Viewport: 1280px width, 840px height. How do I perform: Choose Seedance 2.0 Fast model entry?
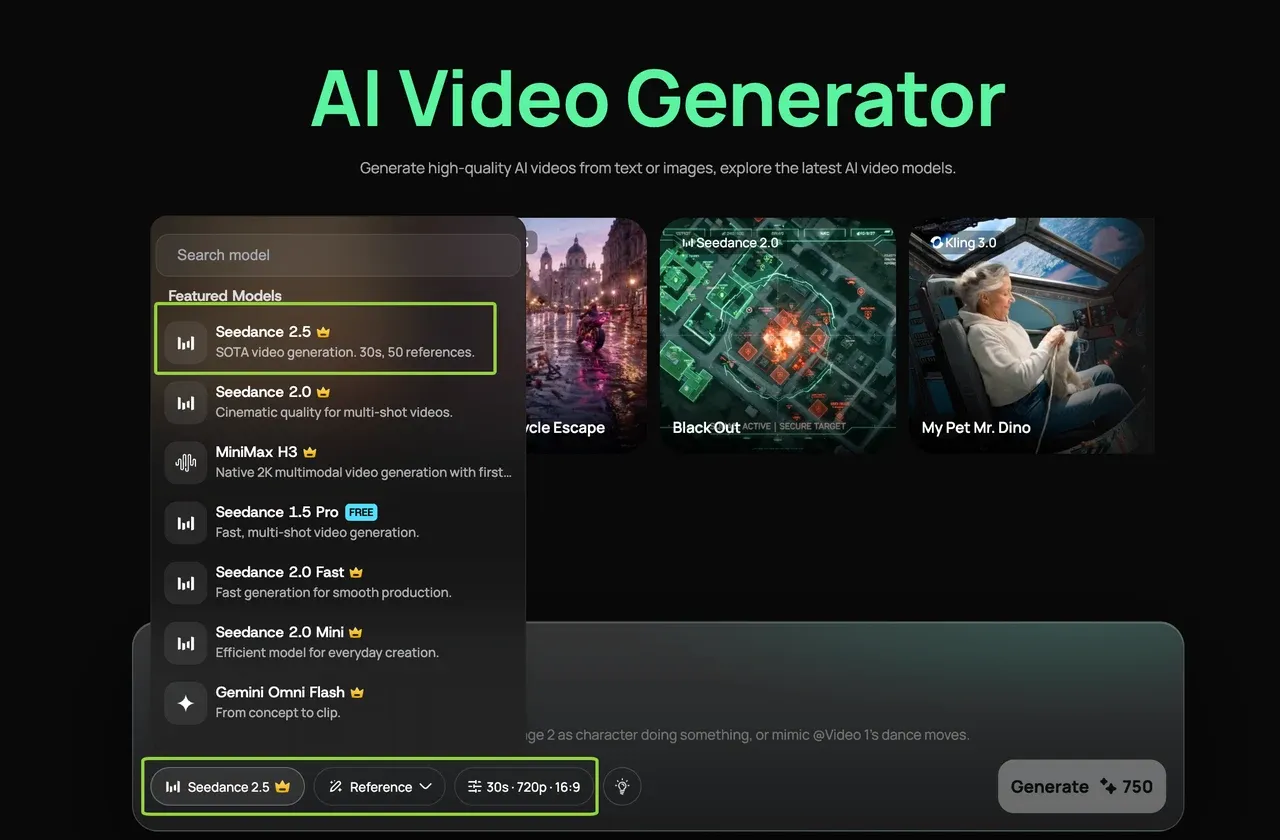pos(340,582)
